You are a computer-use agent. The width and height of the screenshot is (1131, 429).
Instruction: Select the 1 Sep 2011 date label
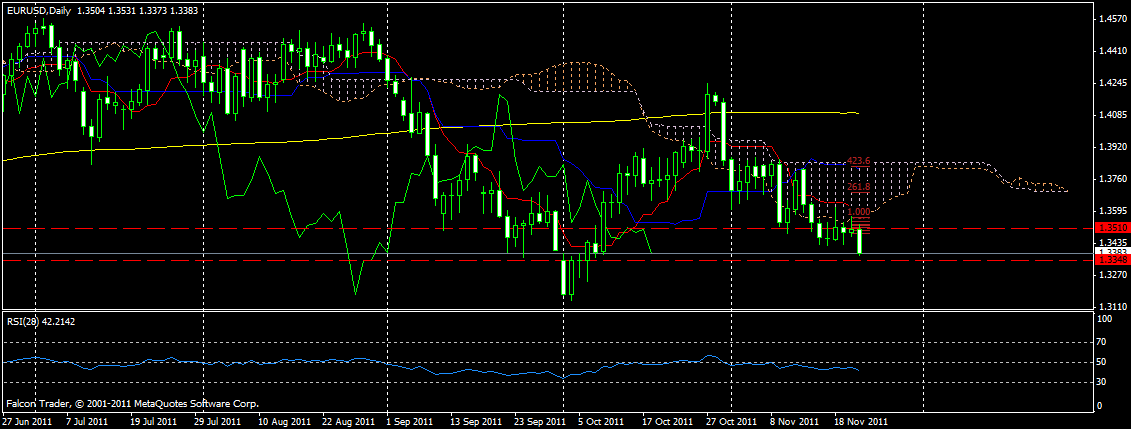[410, 422]
